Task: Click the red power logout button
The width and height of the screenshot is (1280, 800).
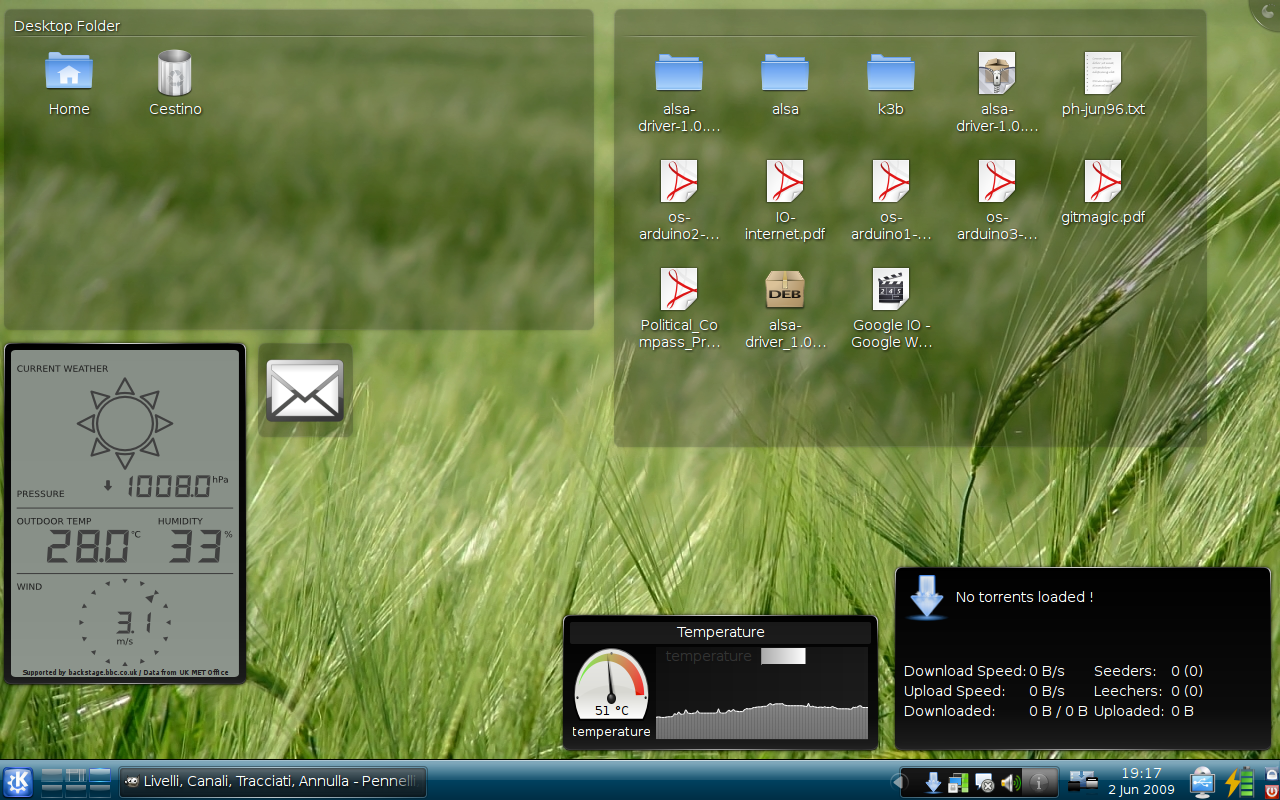Action: click(1271, 791)
